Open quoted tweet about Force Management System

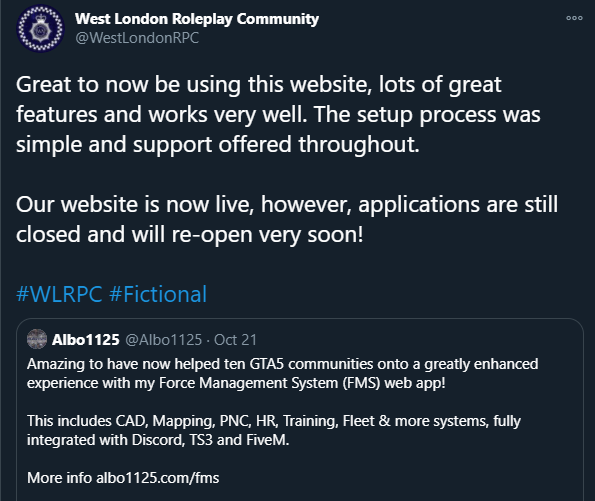click(300, 410)
